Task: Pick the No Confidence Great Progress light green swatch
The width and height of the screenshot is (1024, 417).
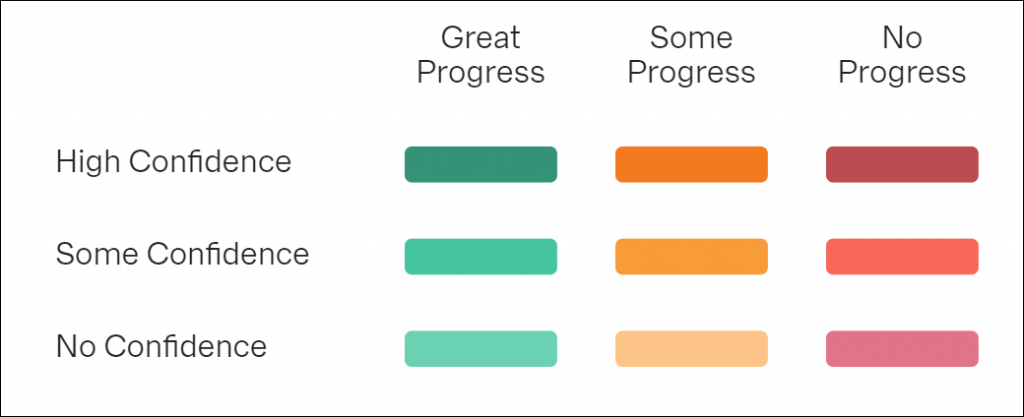Action: pyautogui.click(x=481, y=348)
